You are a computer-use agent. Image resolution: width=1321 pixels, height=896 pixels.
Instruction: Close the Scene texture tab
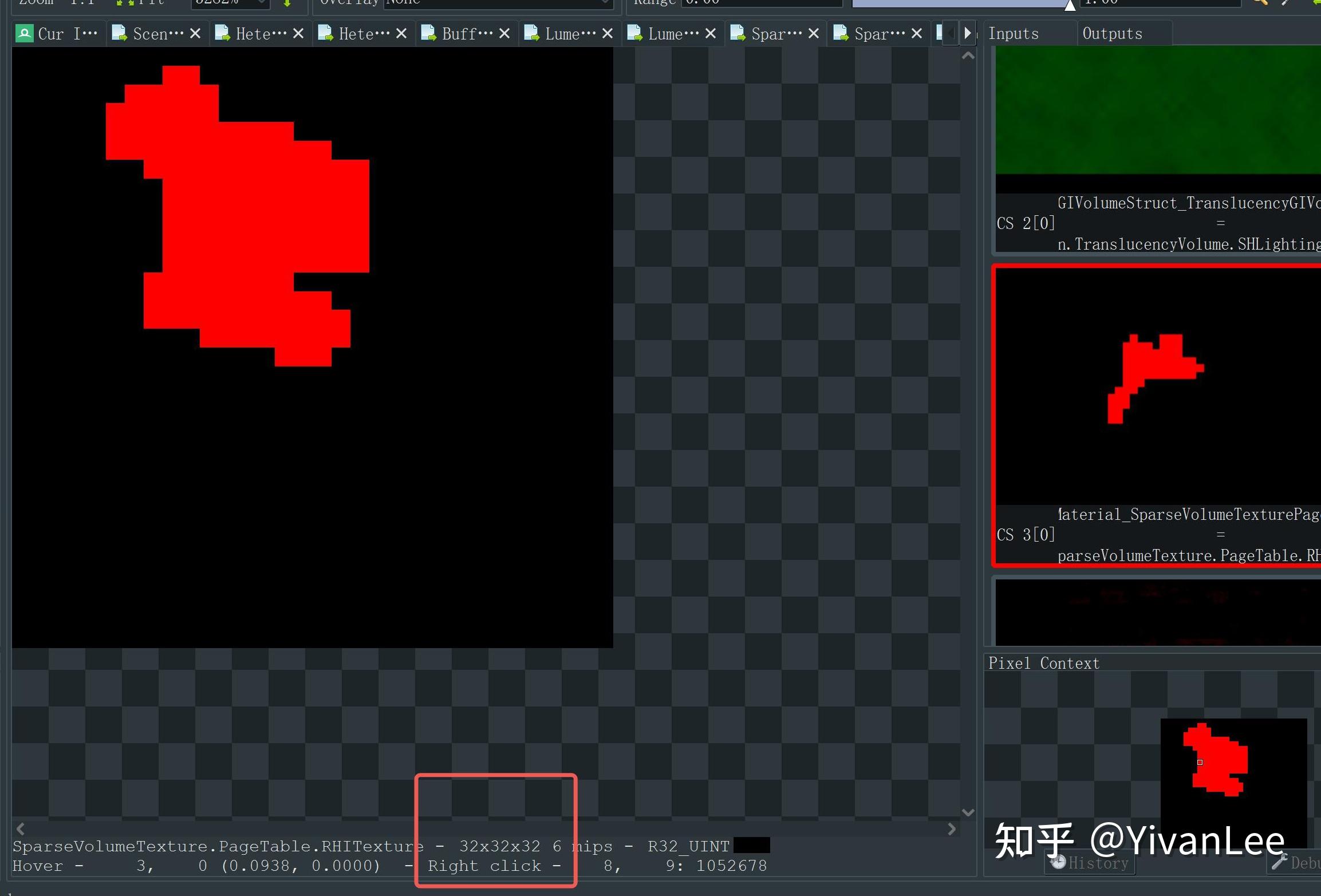point(196,33)
